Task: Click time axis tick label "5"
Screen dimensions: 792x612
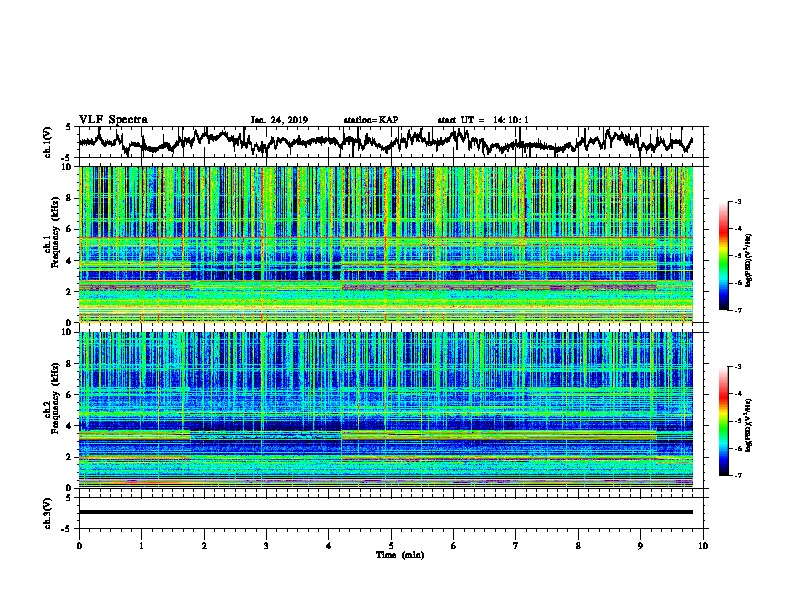Action: (391, 546)
